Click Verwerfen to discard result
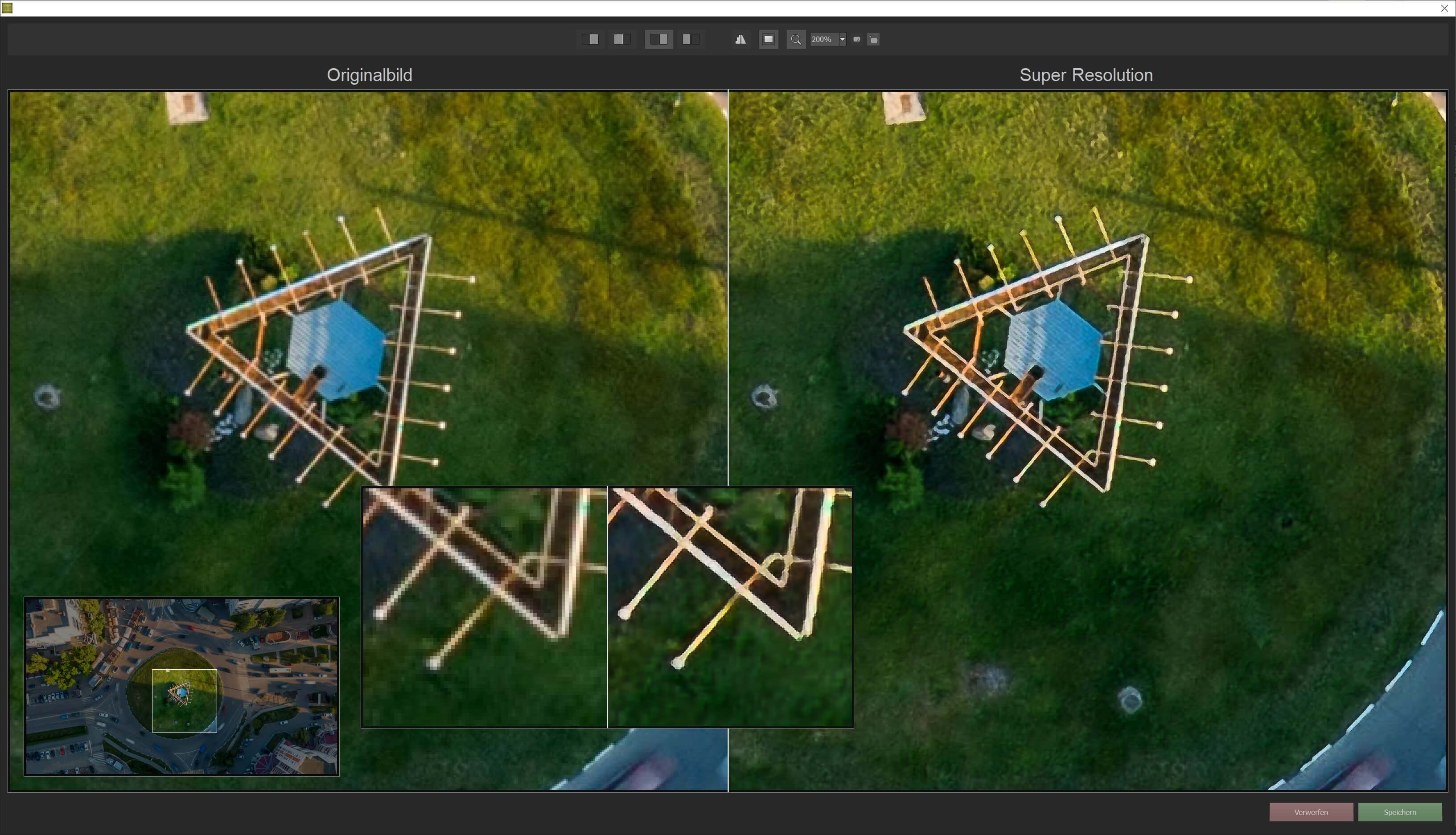 pos(1311,811)
